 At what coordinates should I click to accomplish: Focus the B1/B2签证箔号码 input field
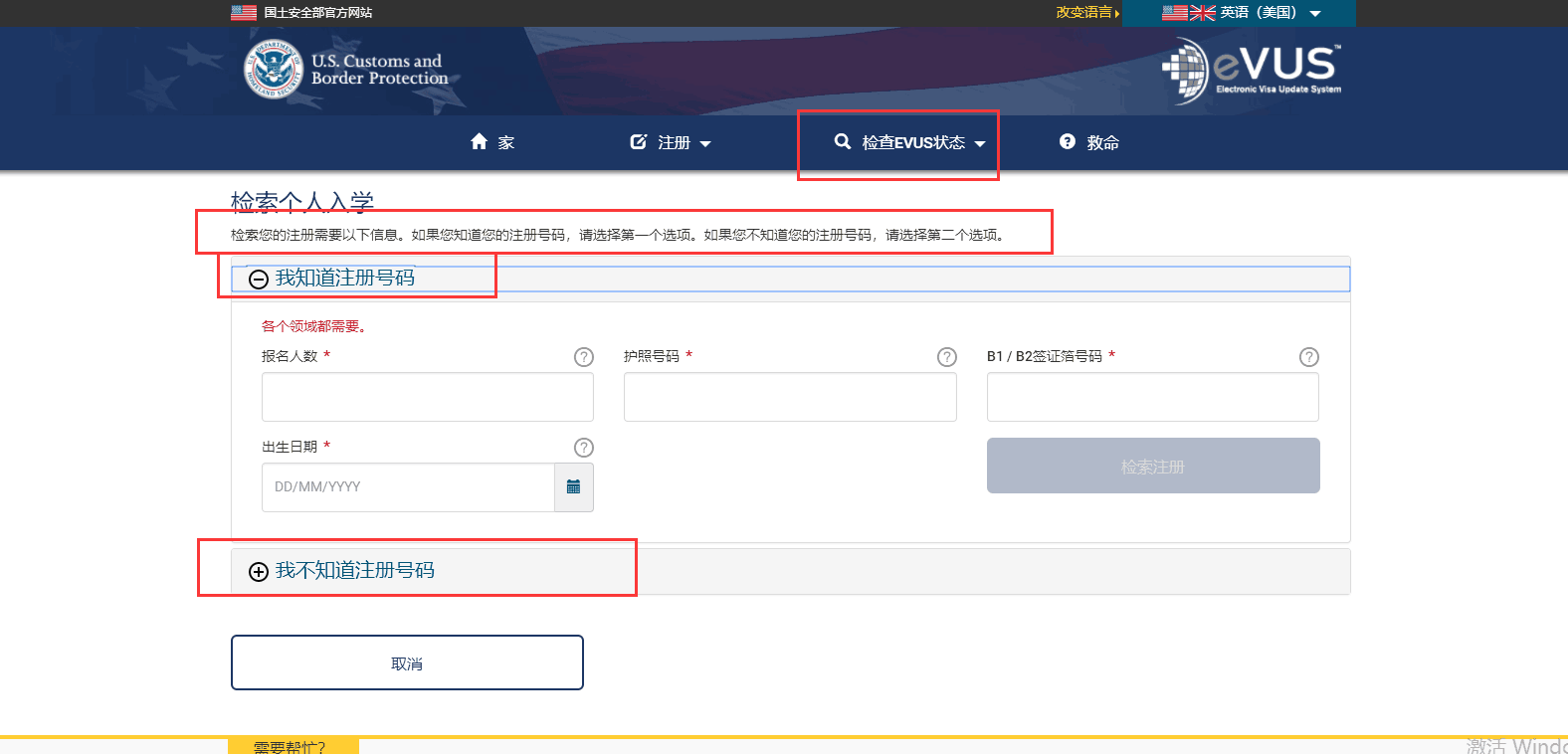tap(1153, 397)
